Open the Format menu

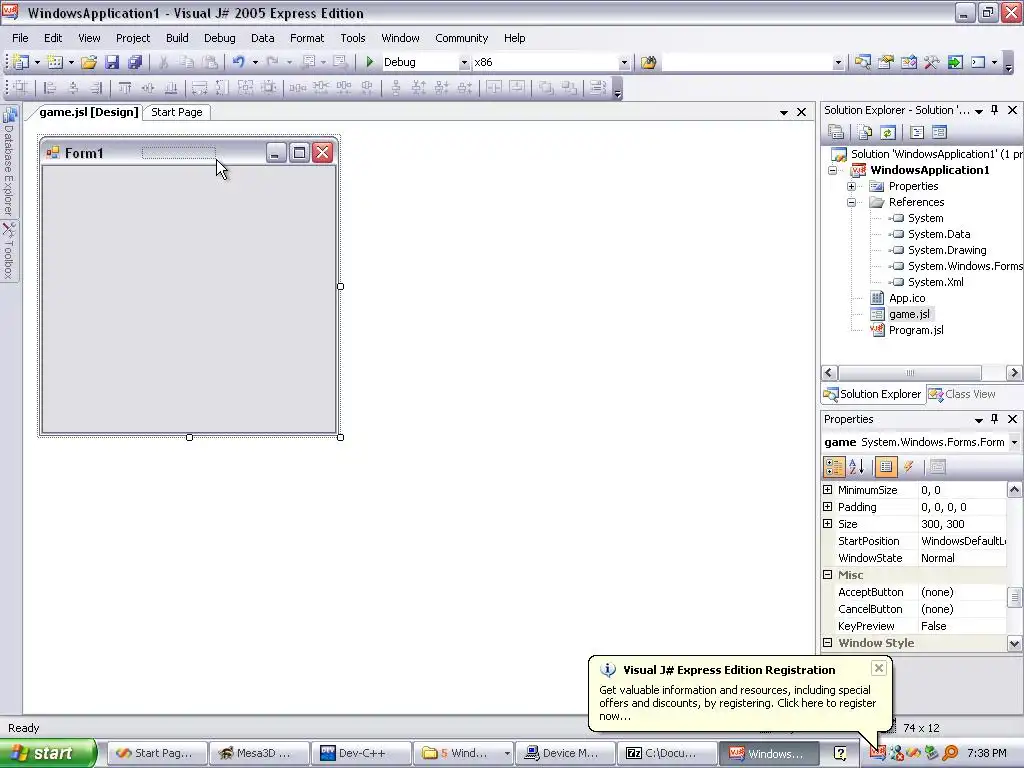[x=307, y=38]
